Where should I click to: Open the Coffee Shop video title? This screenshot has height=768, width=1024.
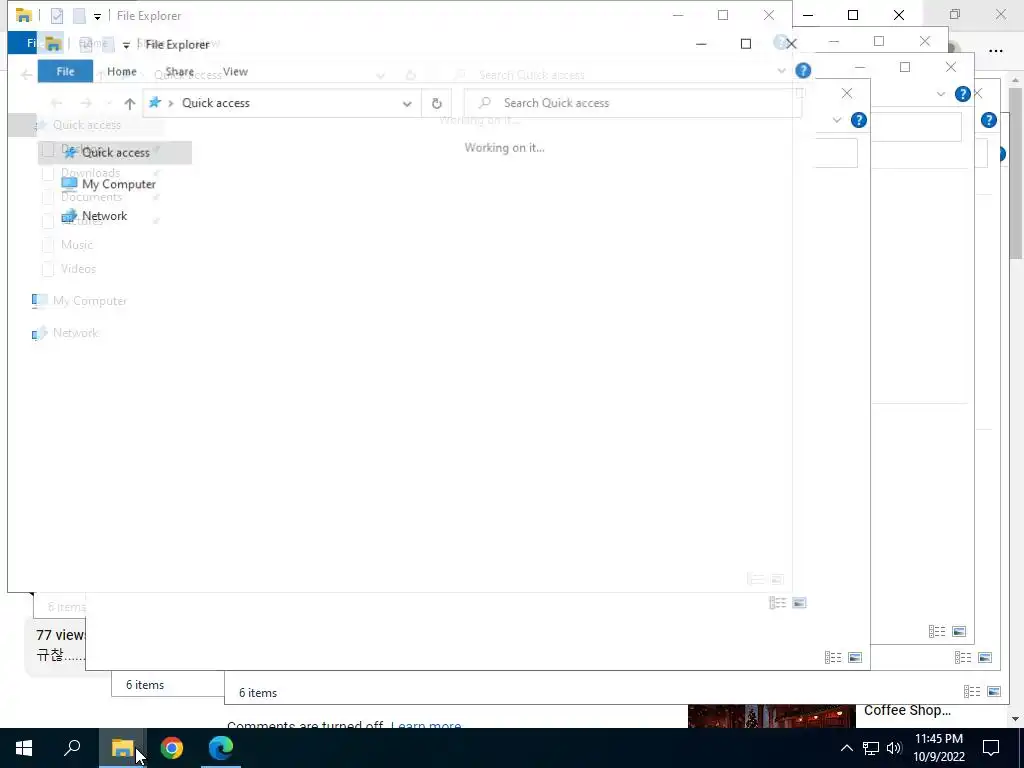(907, 711)
